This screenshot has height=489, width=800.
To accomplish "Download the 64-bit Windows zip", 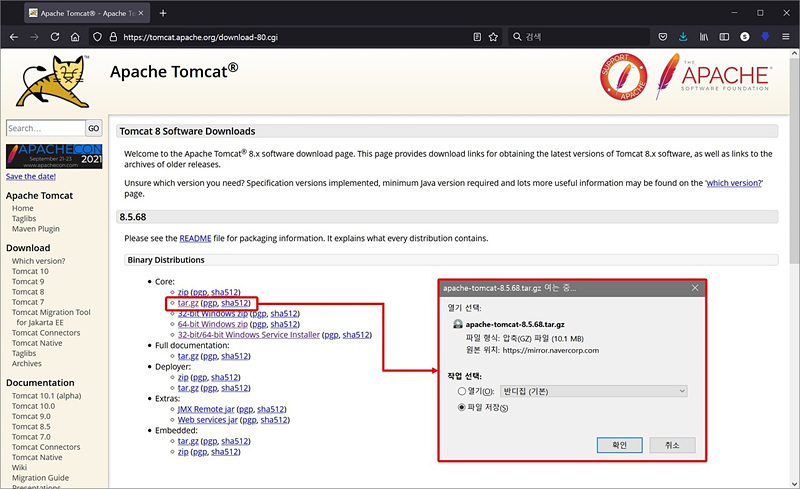I will point(213,324).
